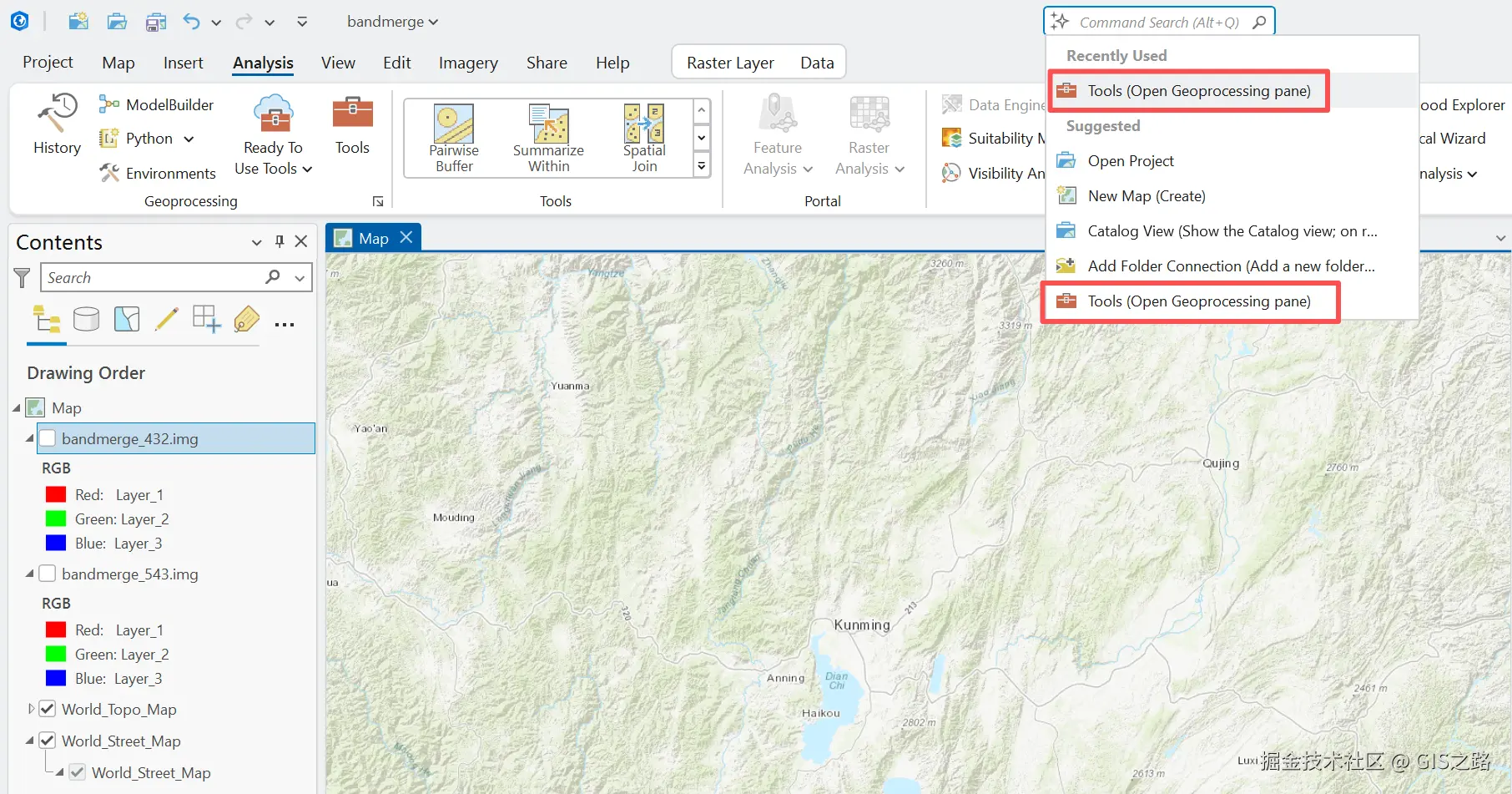Switch to the Imagery ribbon tab

pyautogui.click(x=468, y=62)
